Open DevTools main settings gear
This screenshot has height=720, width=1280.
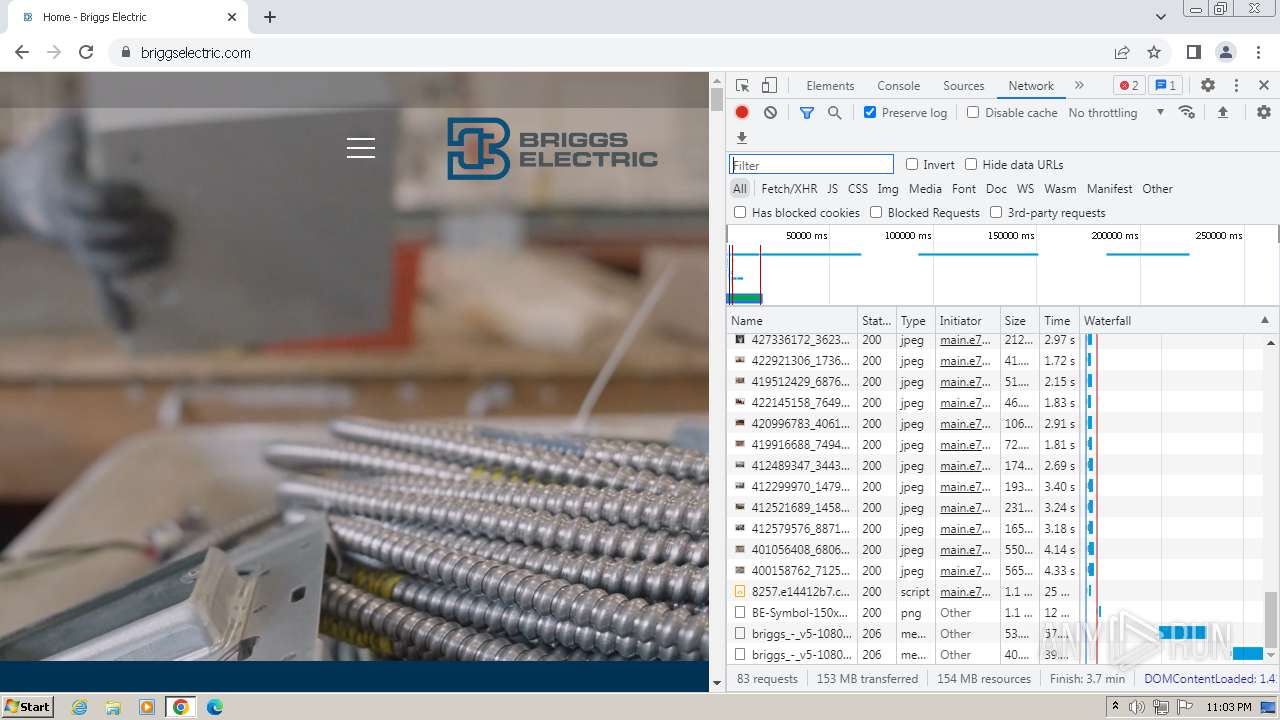click(1208, 86)
